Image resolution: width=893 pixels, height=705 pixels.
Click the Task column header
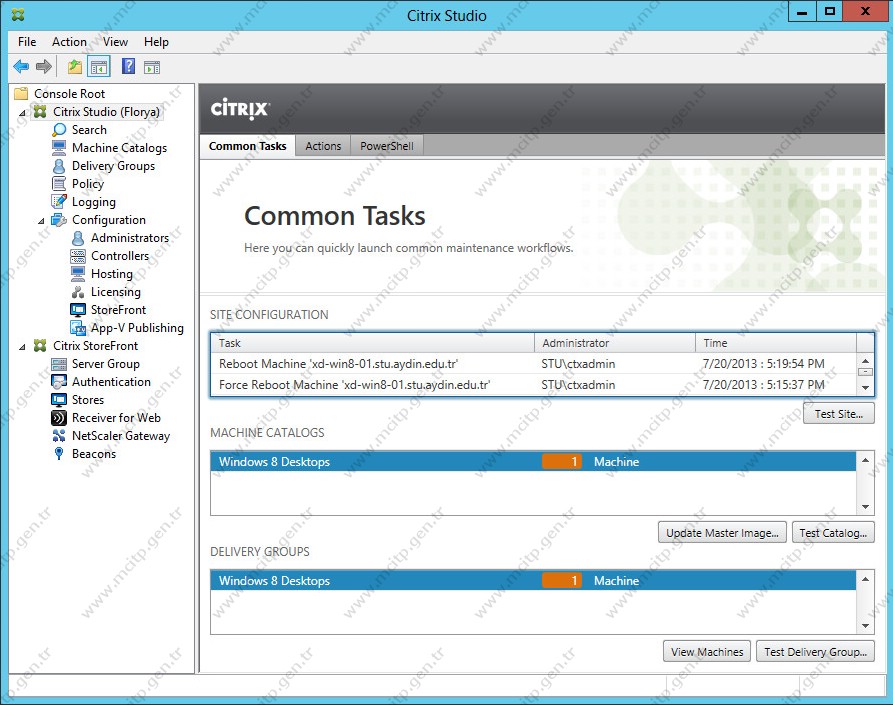(x=373, y=343)
